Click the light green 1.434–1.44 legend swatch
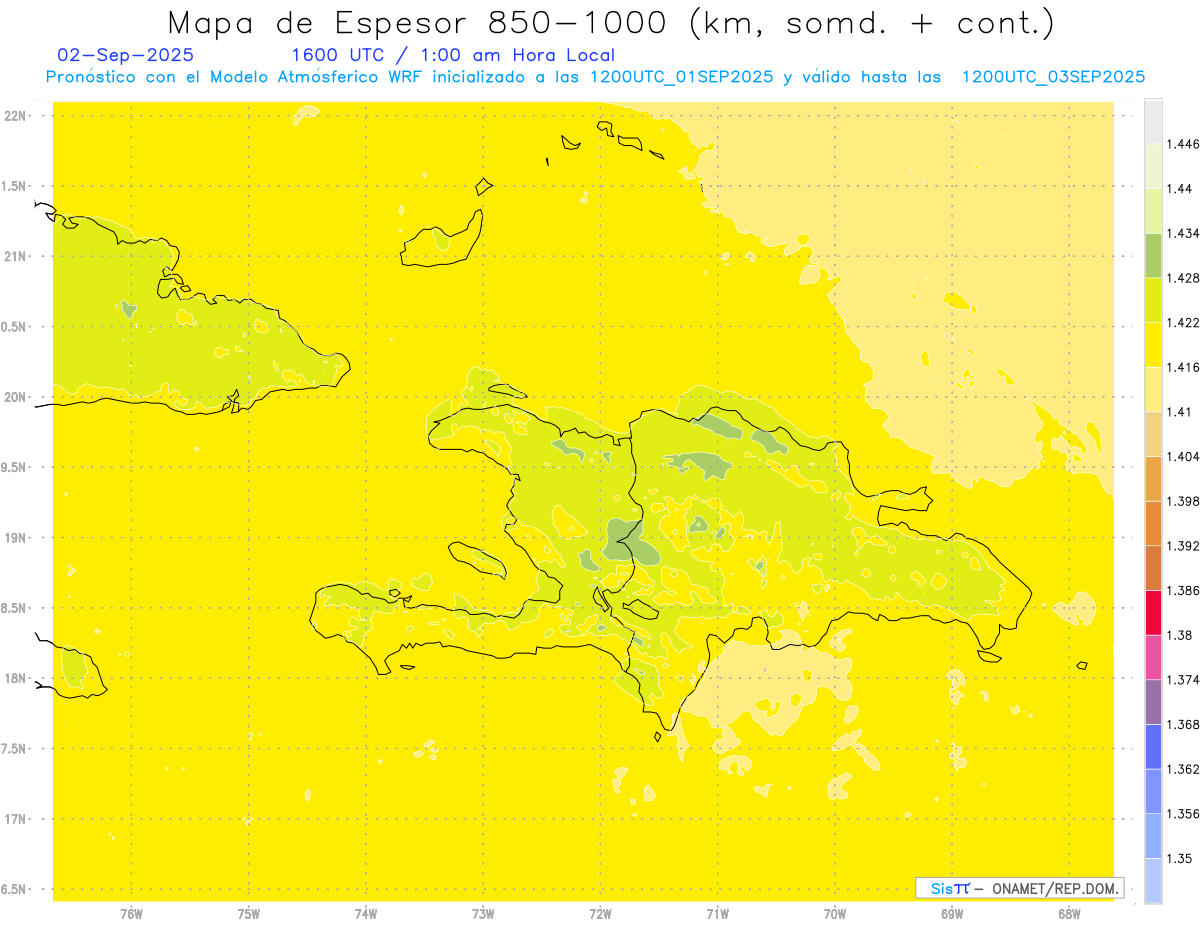Screen dimensions: 1200x927 pos(1153,211)
